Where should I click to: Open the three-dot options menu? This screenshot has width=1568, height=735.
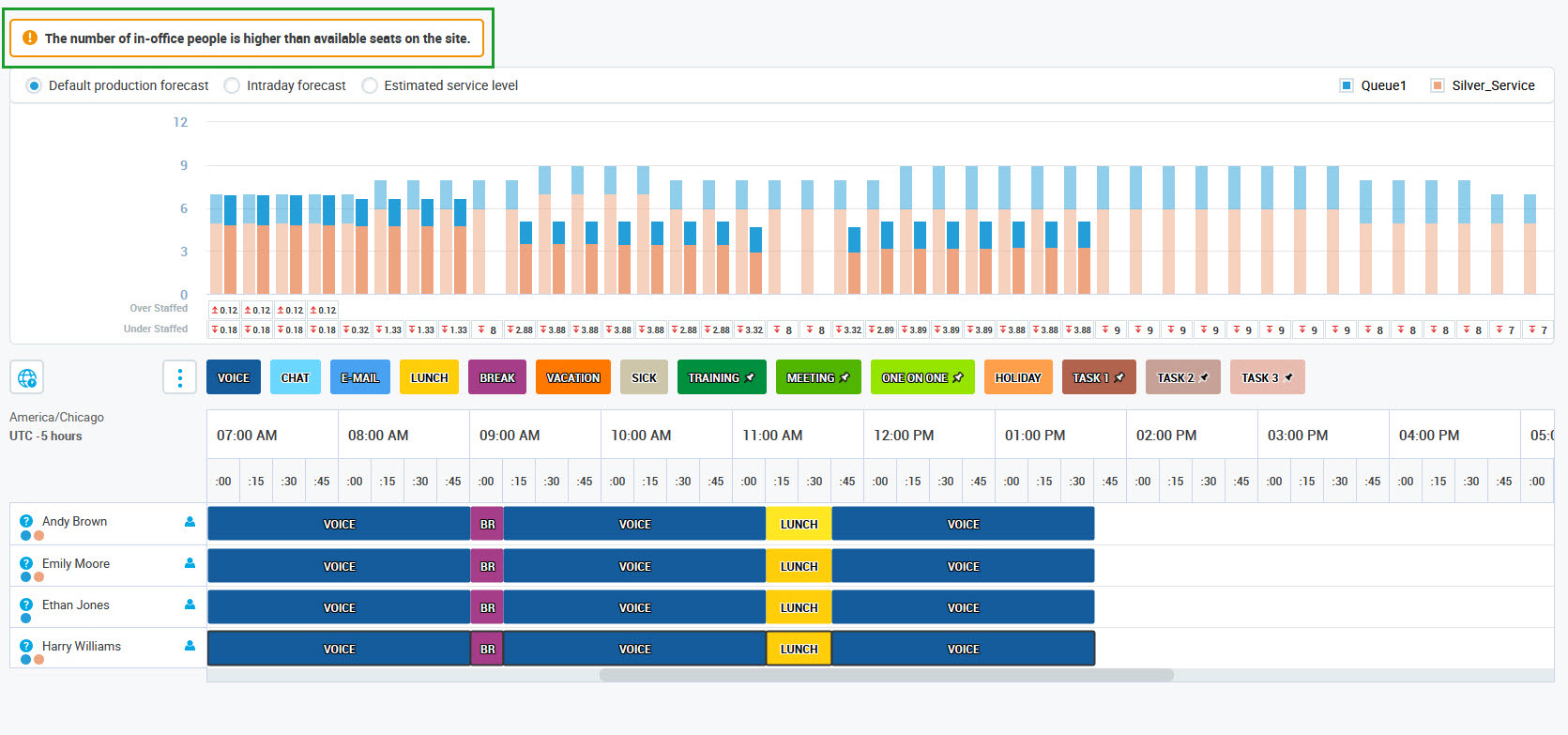(x=179, y=377)
